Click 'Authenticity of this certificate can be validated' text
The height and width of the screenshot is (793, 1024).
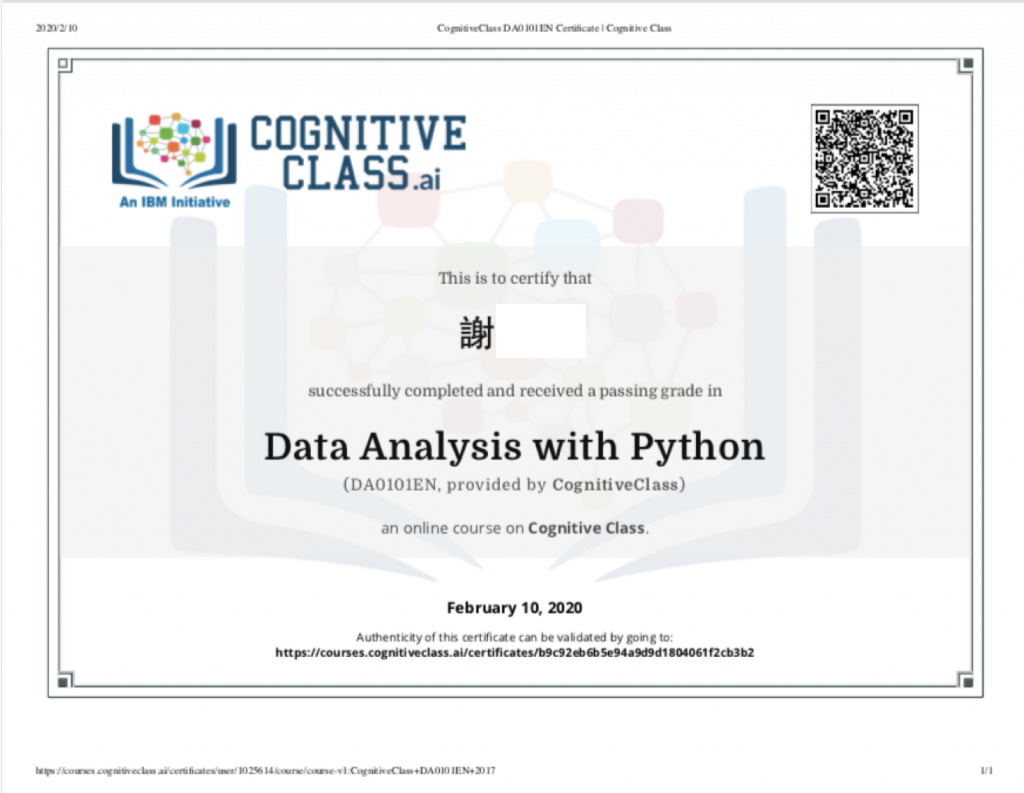point(515,637)
